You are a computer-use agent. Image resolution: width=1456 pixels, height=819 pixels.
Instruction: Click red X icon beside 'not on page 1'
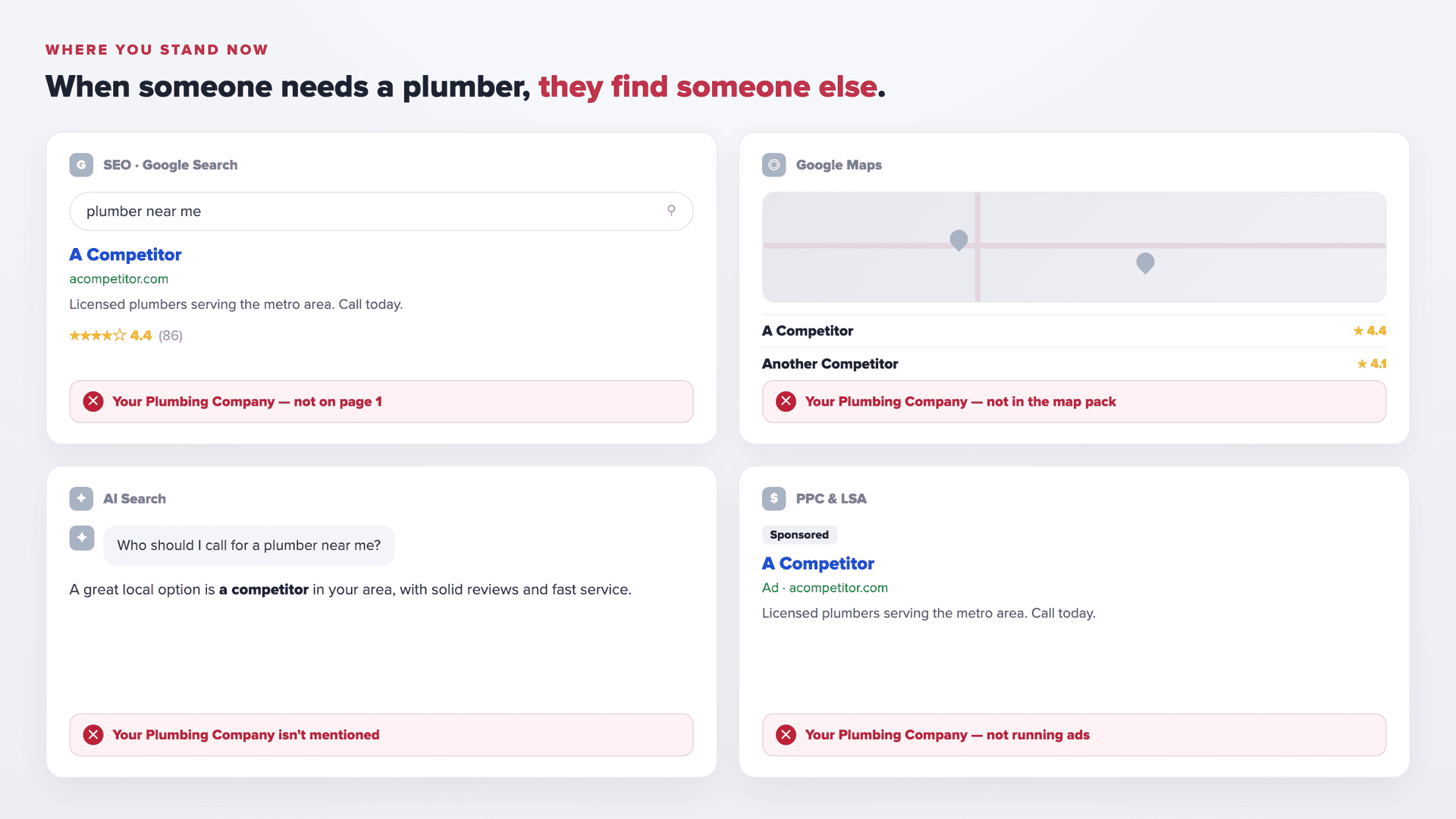point(93,401)
